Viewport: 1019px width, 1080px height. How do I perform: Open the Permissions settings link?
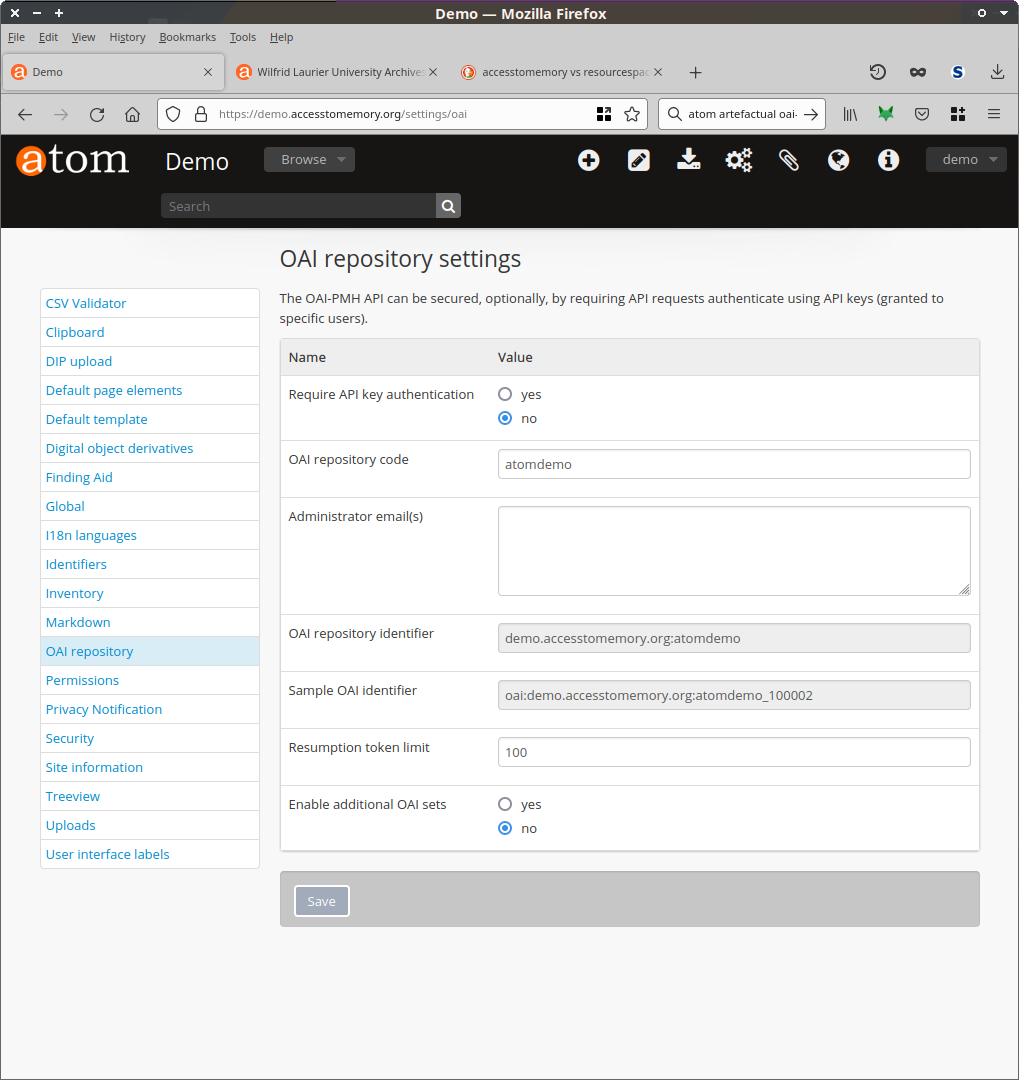82,680
